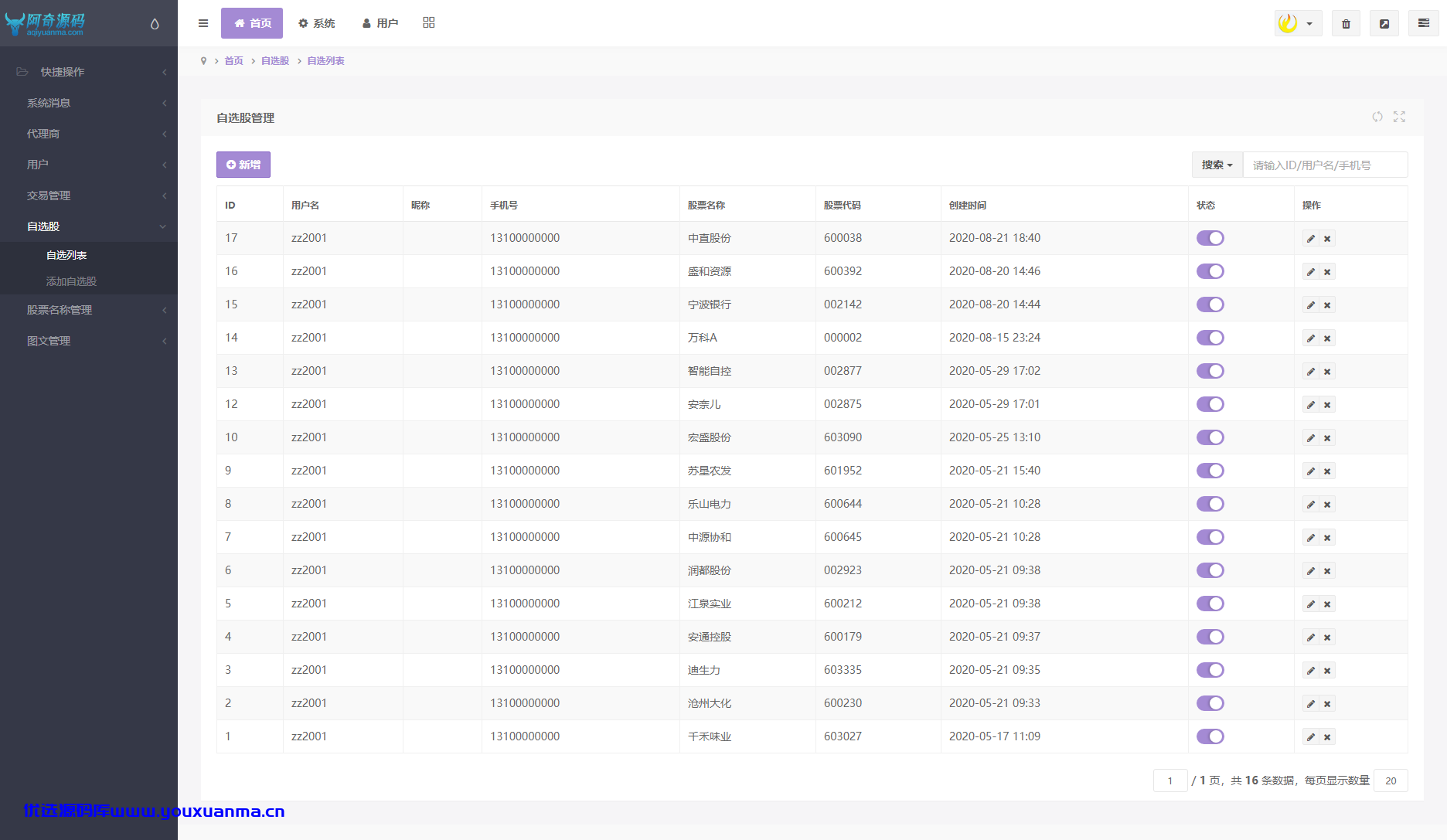Open the flame theme dropdown

click(x=1298, y=23)
